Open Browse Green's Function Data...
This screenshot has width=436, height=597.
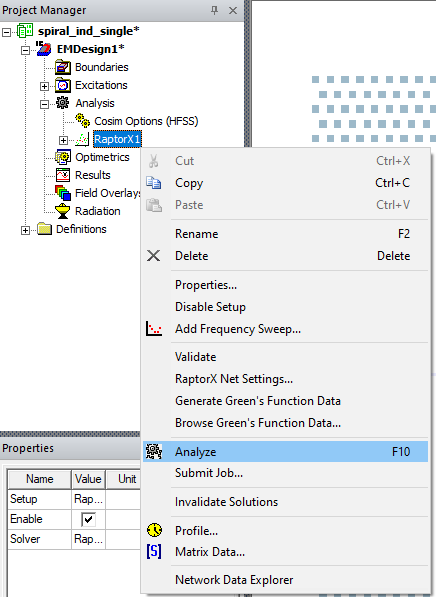coord(286,423)
